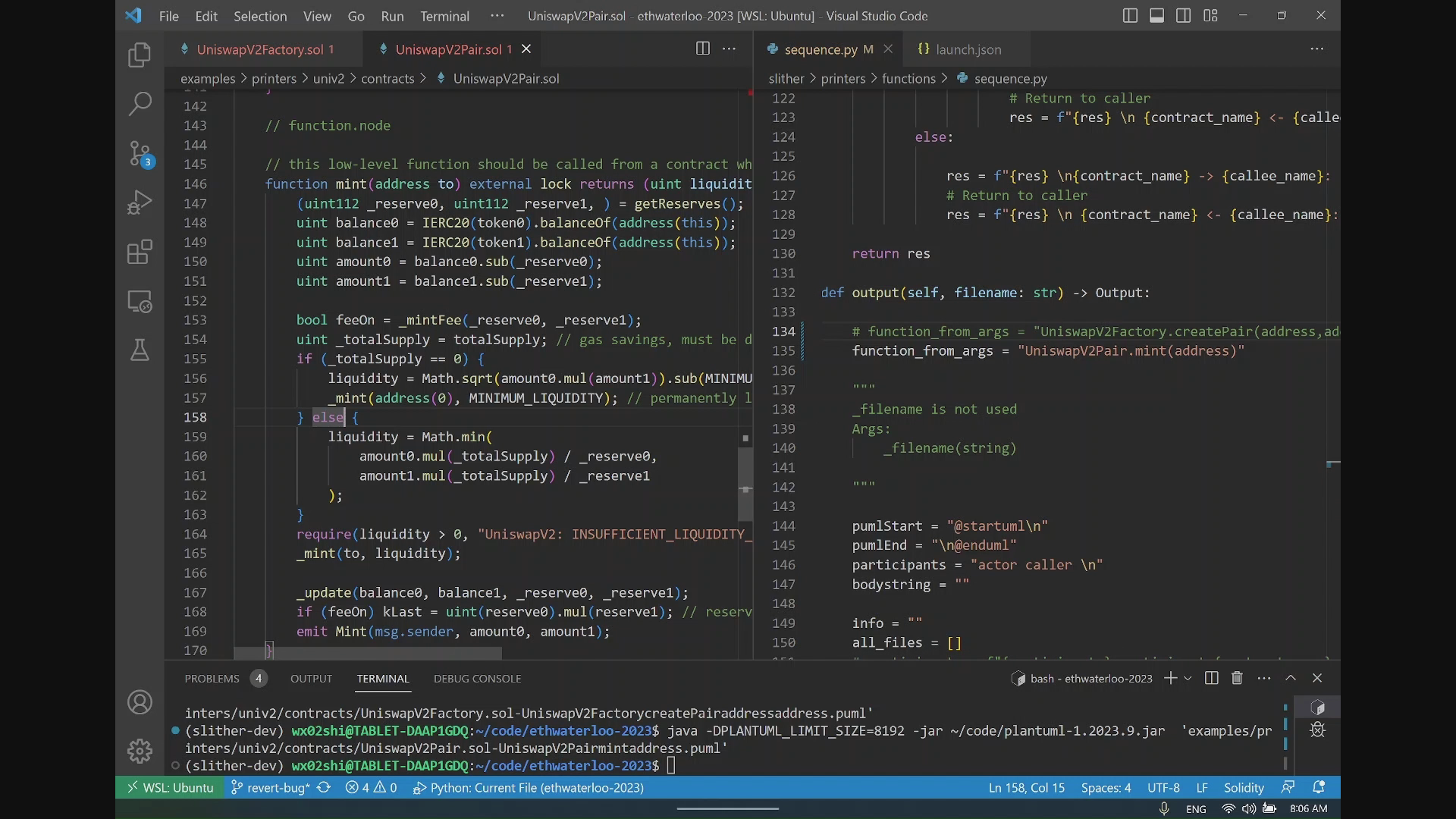Split the terminal pane
This screenshot has height=819, width=1456.
(x=1212, y=678)
